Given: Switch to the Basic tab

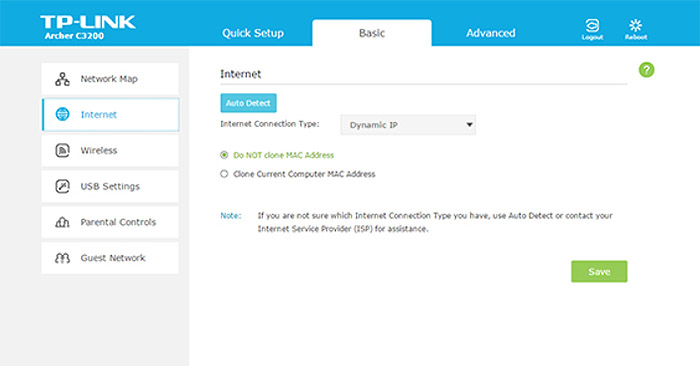Looking at the screenshot, I should pyautogui.click(x=372, y=33).
